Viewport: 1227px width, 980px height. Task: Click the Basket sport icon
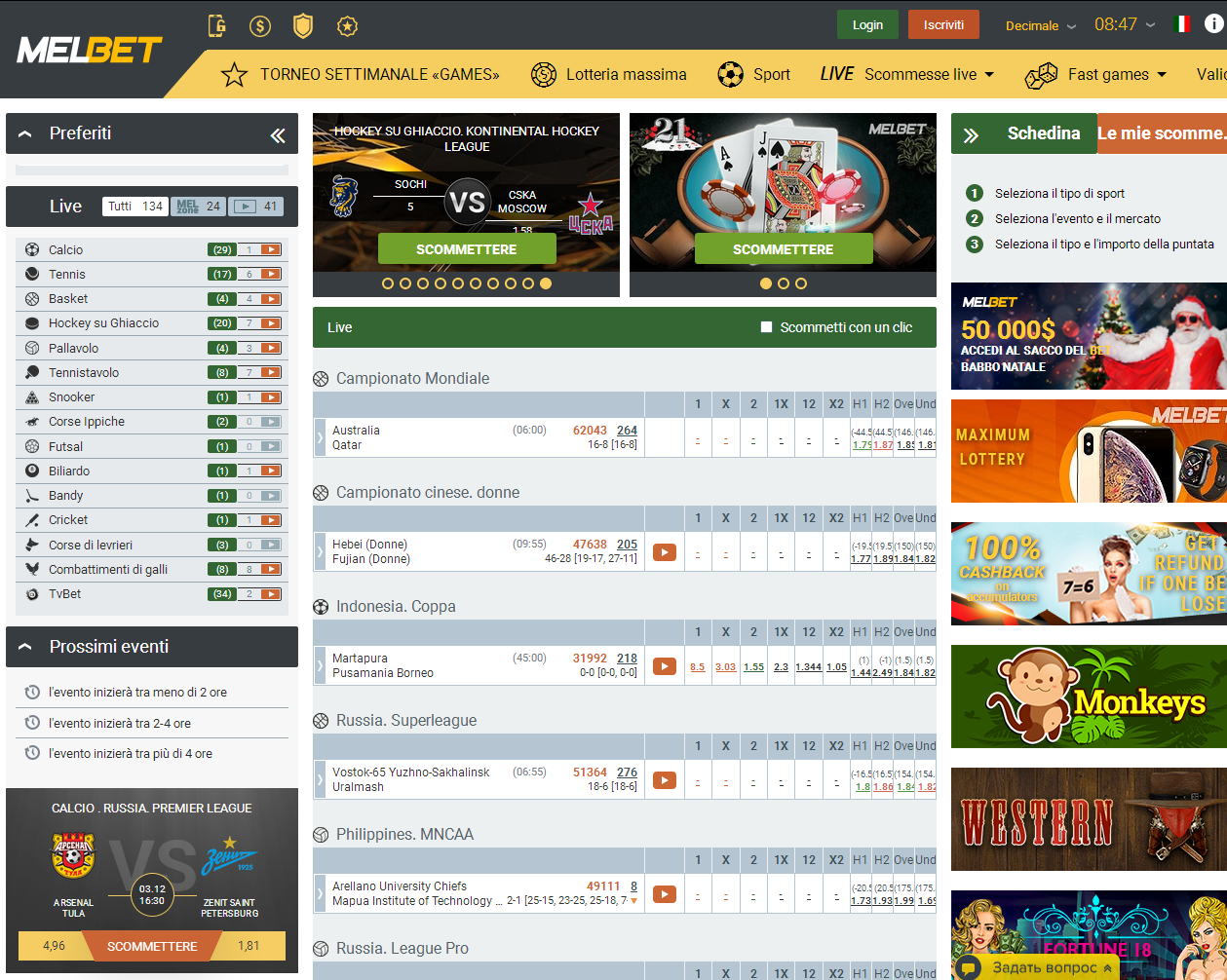pos(32,298)
